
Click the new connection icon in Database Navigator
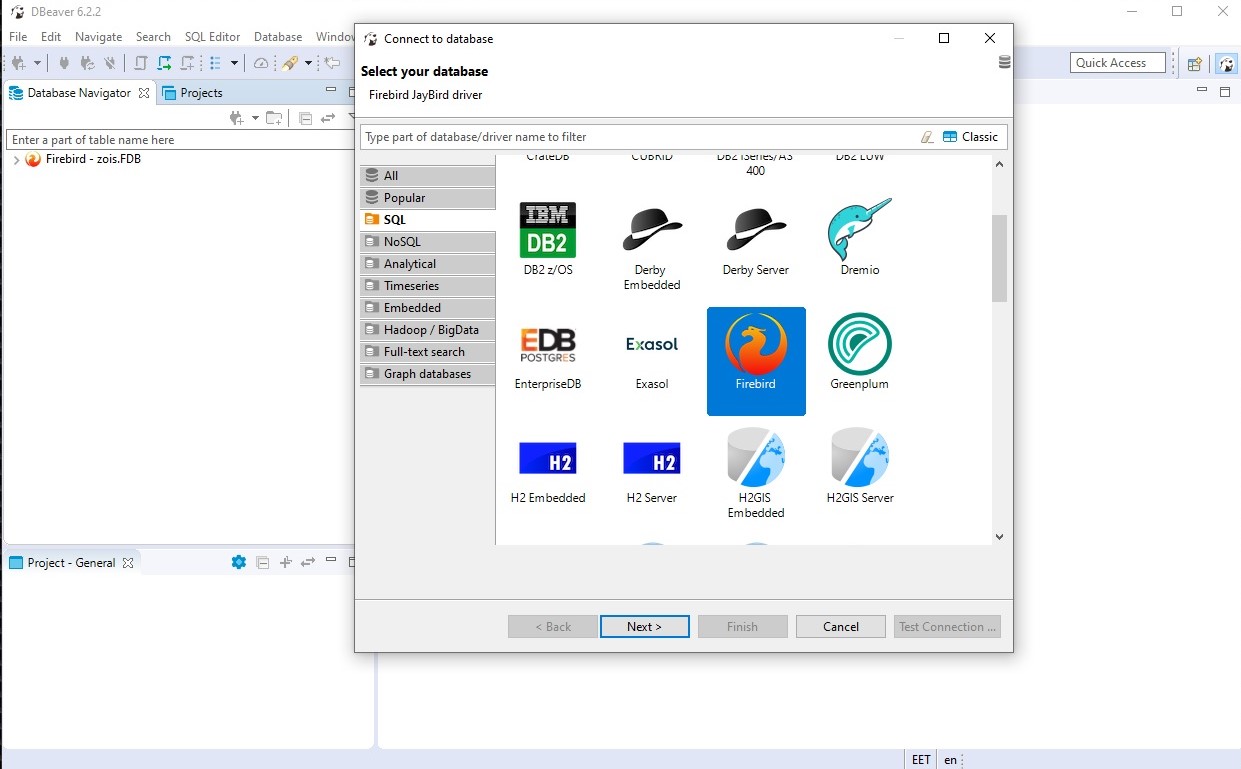pos(236,118)
